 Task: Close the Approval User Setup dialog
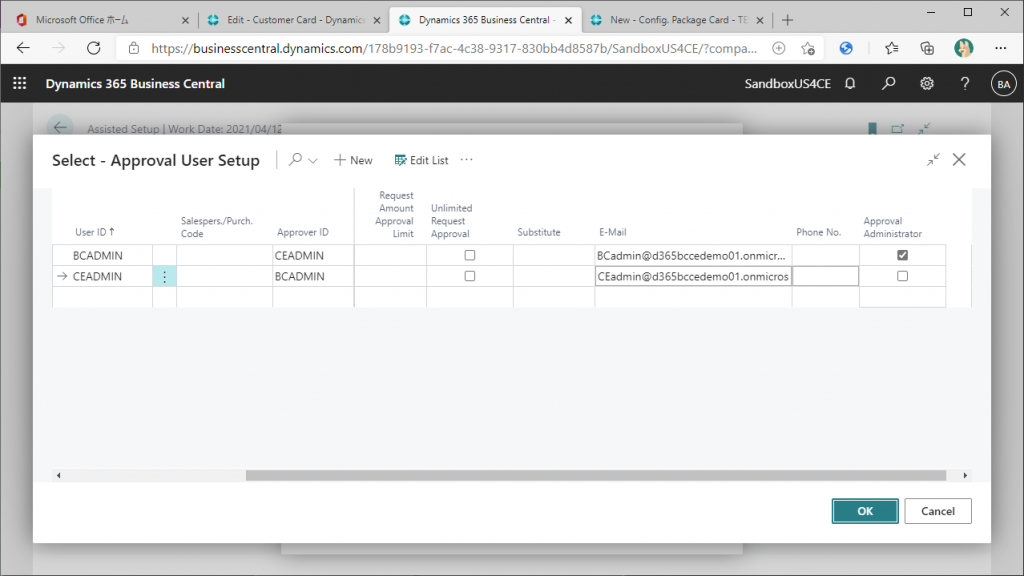[959, 159]
